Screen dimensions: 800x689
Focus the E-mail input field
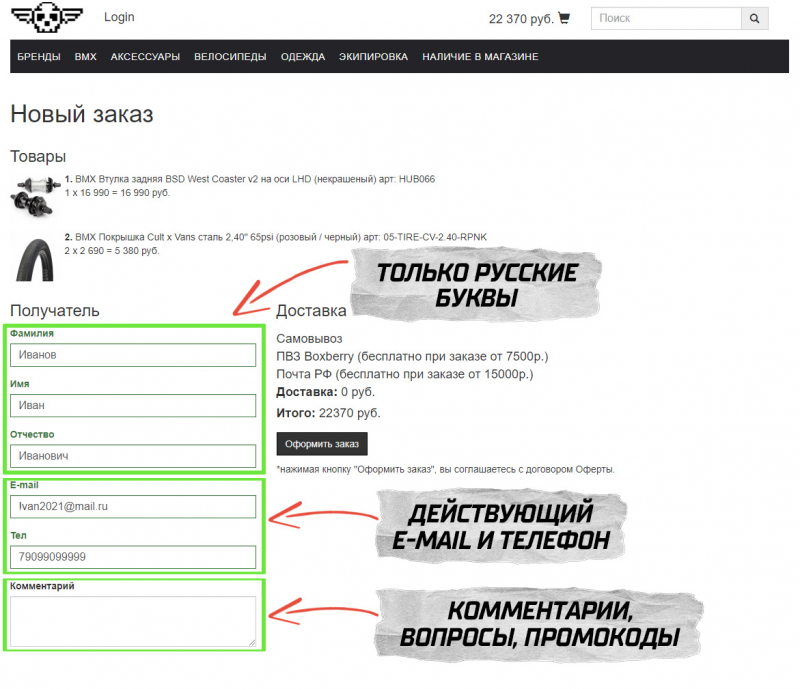click(133, 506)
